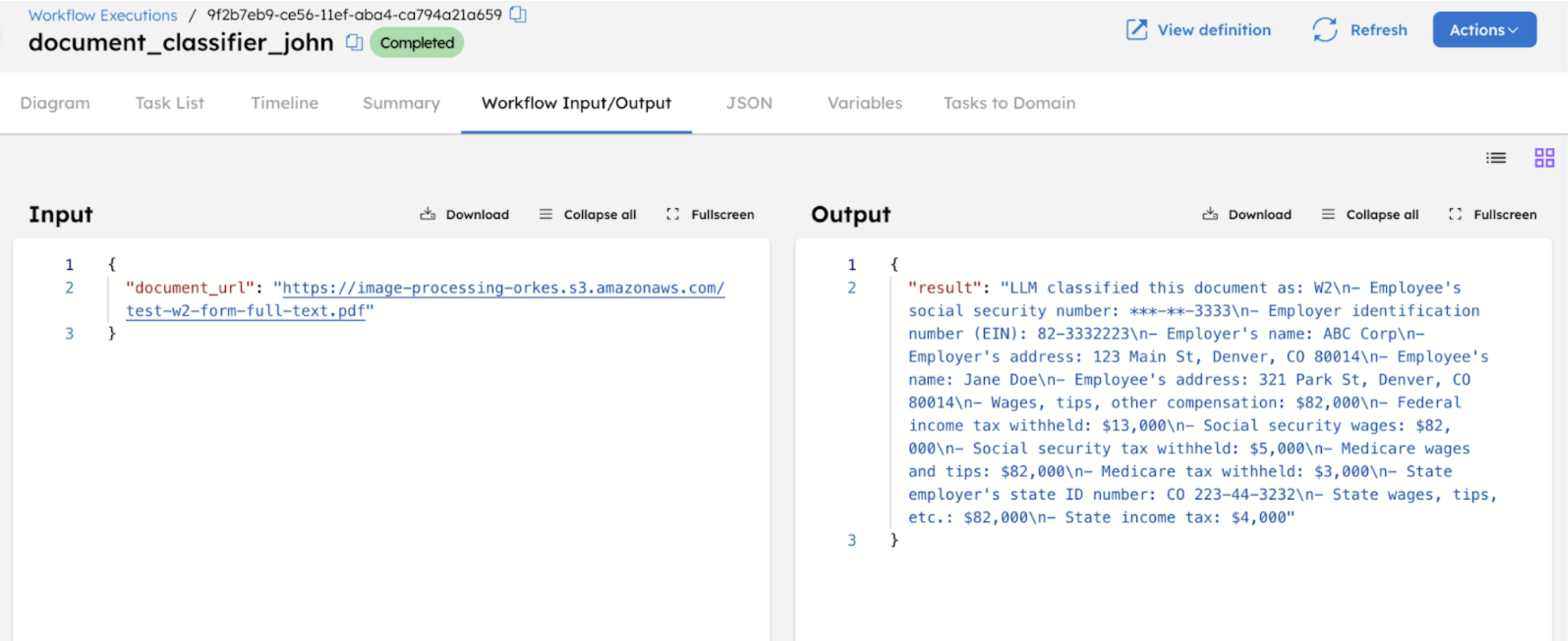Image resolution: width=1568 pixels, height=641 pixels.
Task: Copy the workflow execution ID
Action: tap(517, 14)
